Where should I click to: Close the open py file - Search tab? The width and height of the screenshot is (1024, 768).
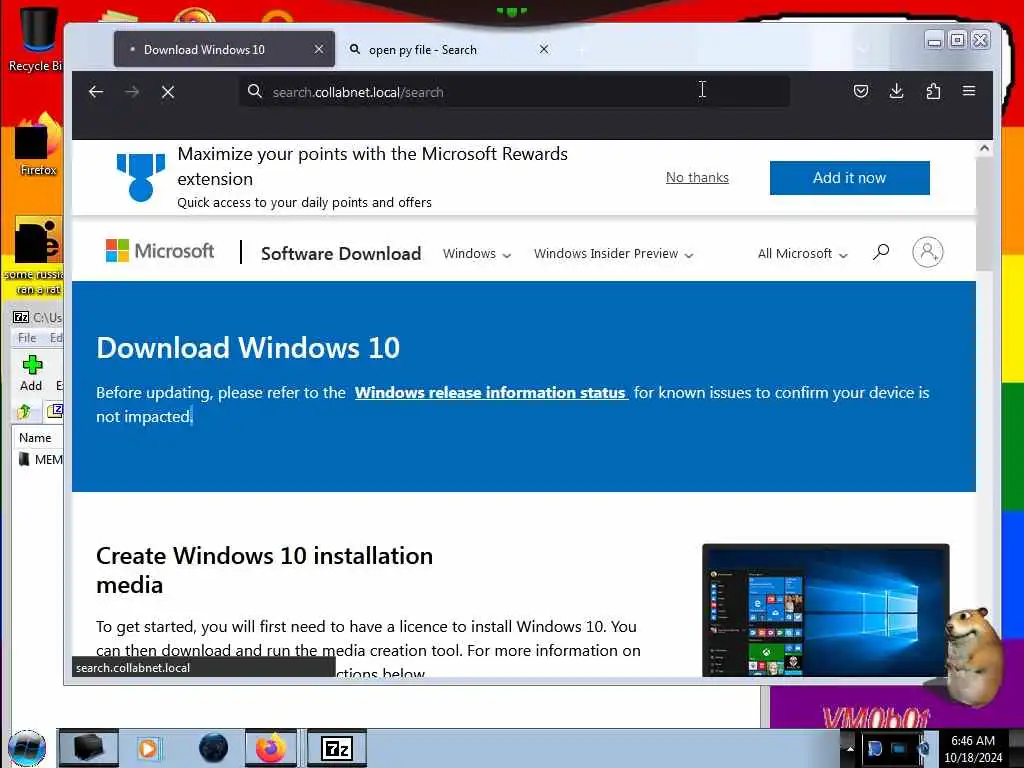(544, 49)
